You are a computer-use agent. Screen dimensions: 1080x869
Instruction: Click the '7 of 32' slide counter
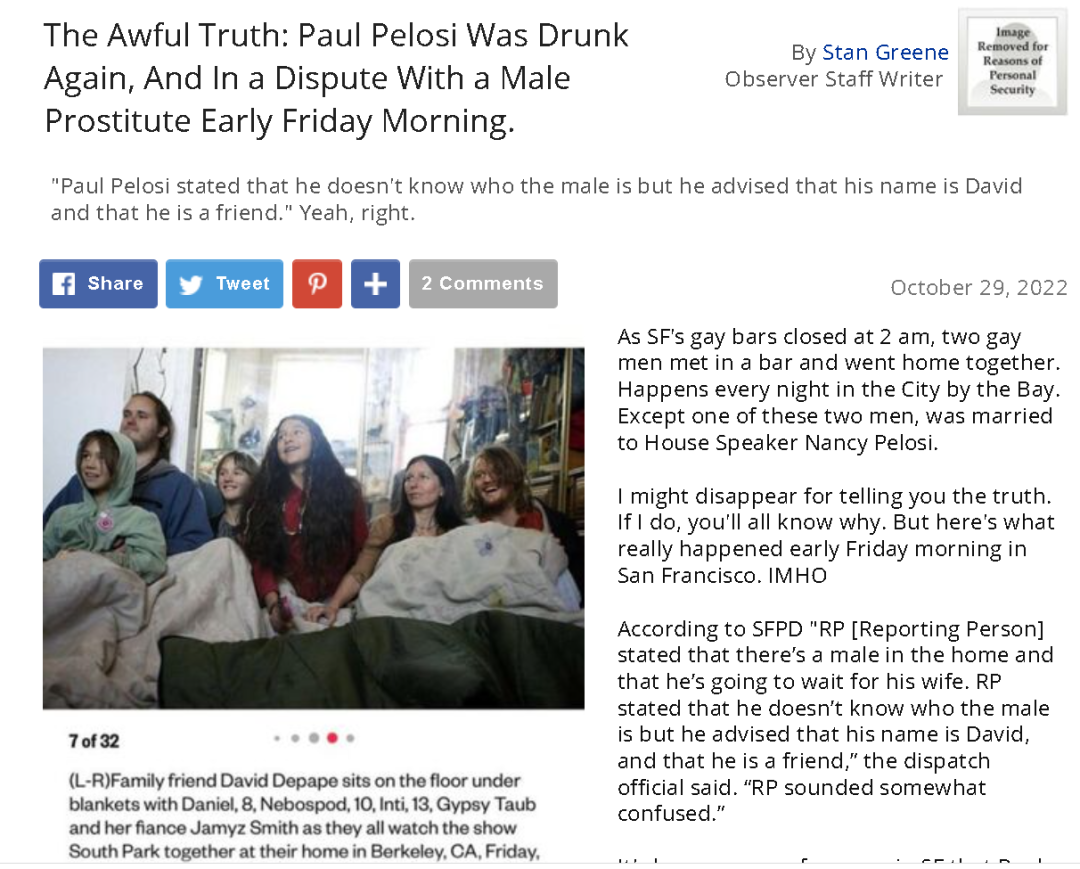pos(94,742)
